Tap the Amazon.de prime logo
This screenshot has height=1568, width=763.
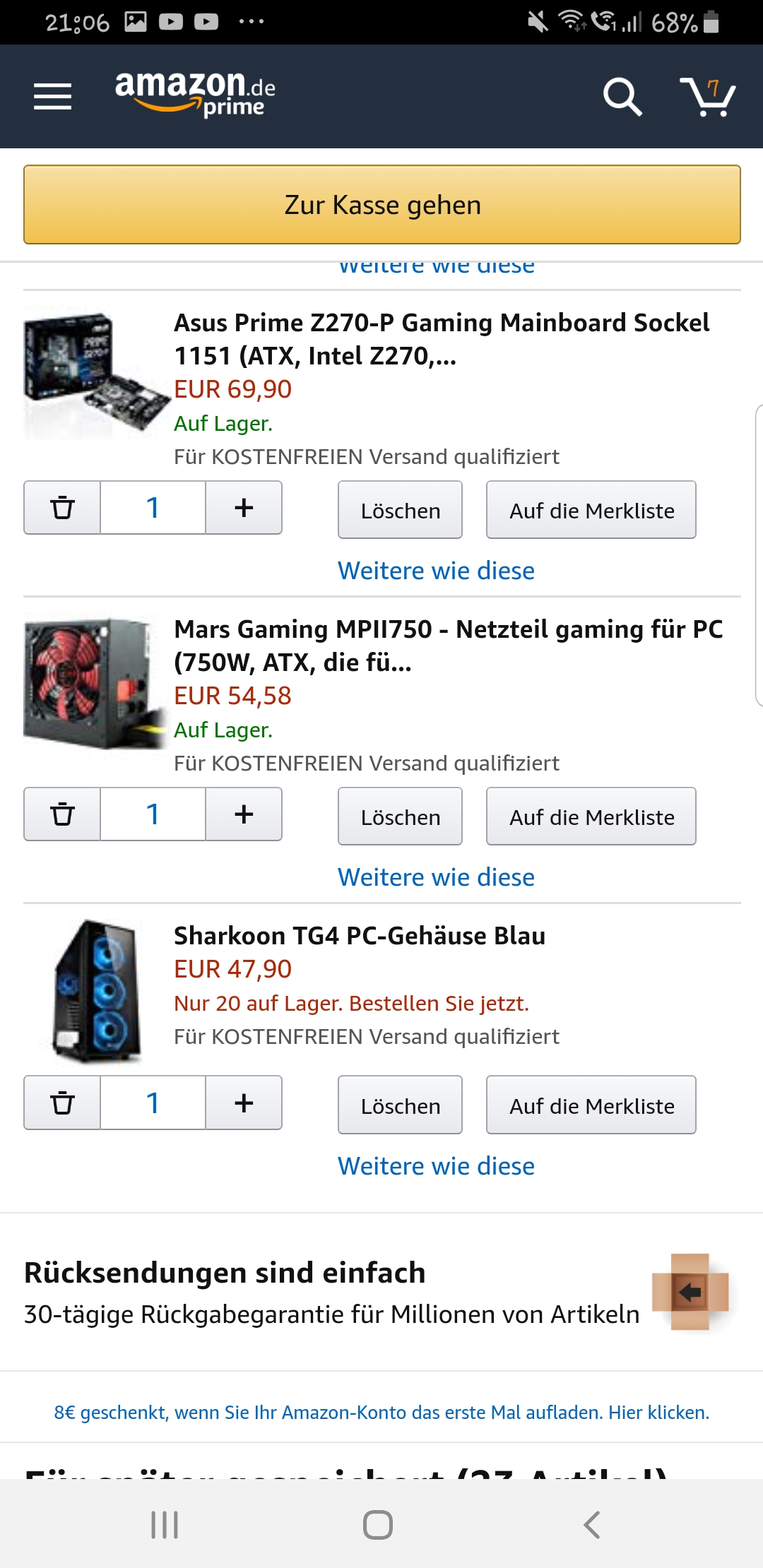[195, 93]
